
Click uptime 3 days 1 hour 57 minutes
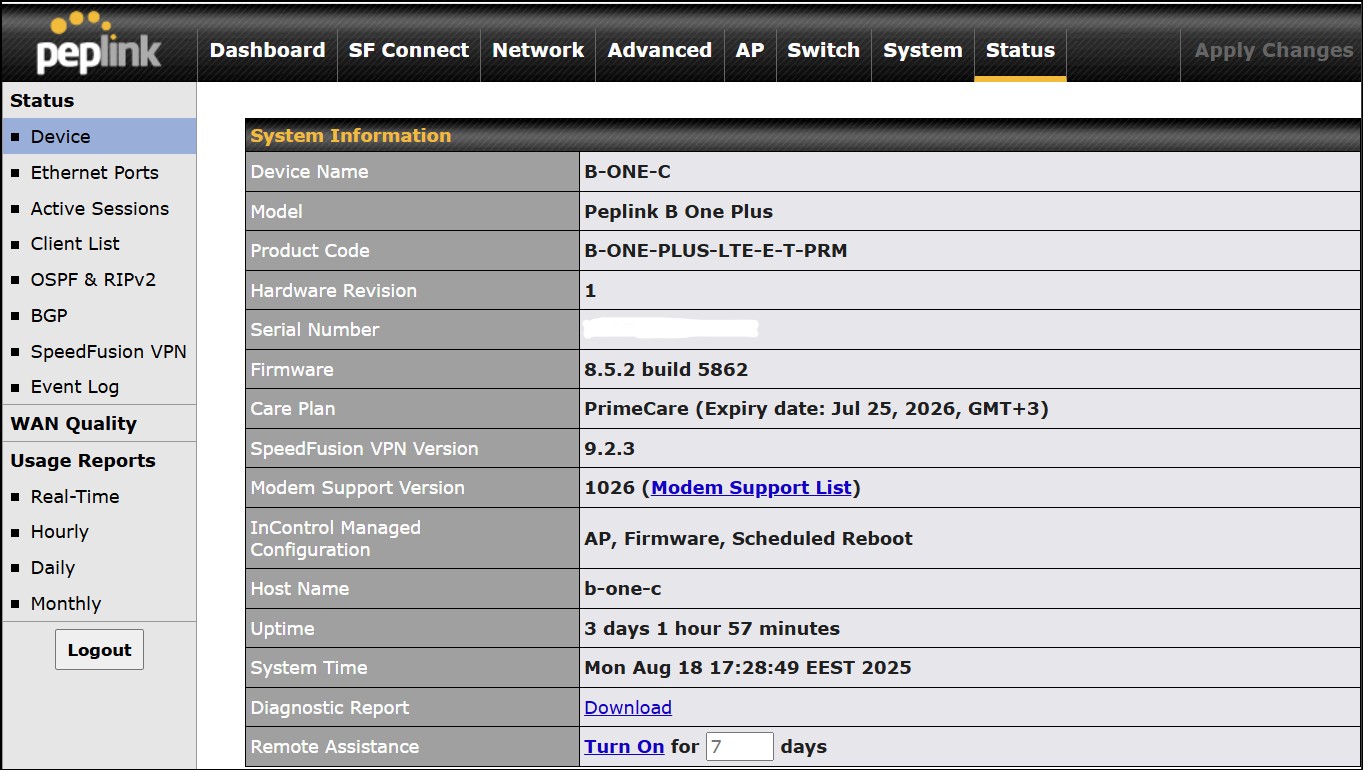tap(712, 629)
